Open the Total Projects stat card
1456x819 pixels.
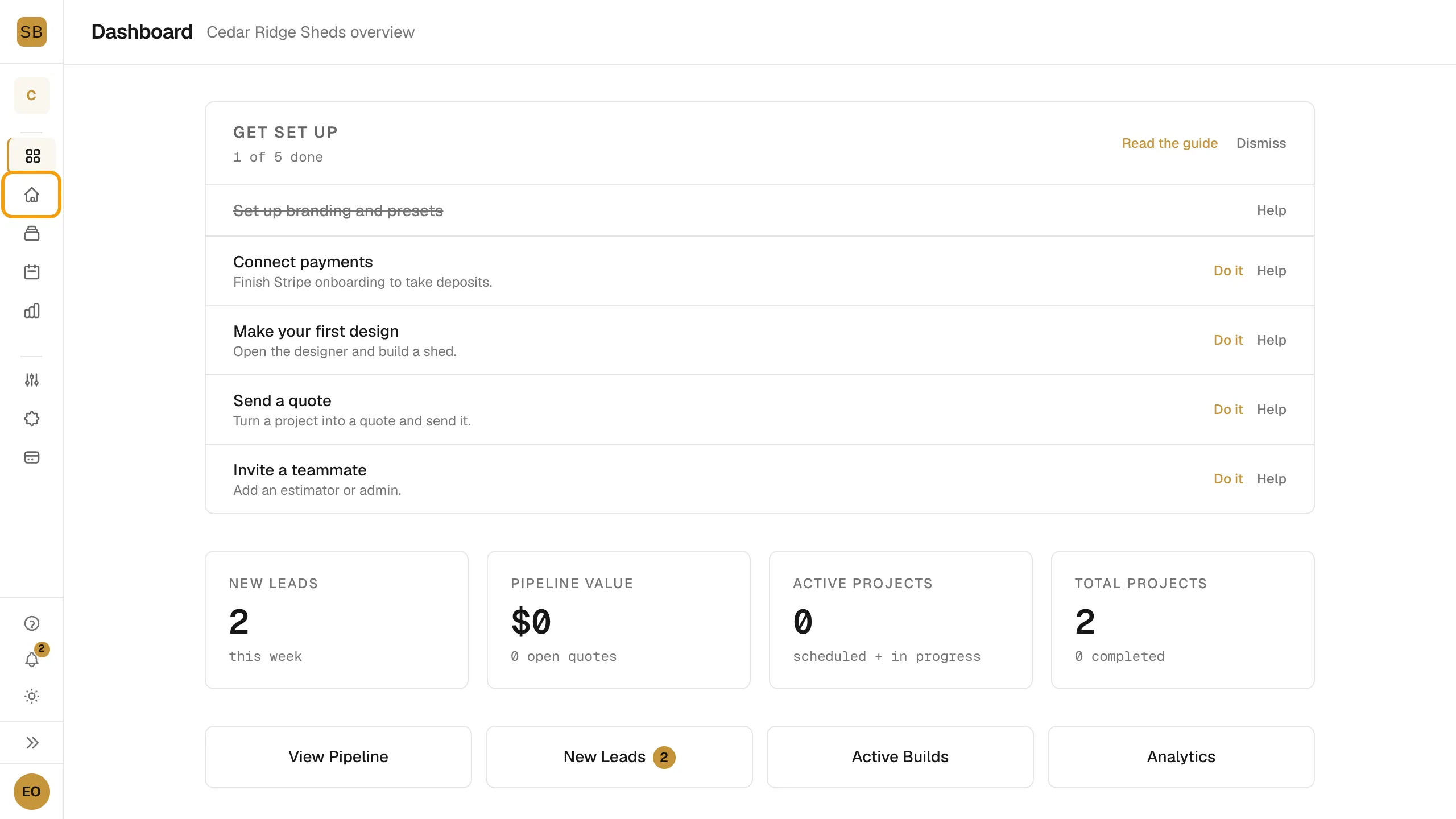pyautogui.click(x=1183, y=620)
